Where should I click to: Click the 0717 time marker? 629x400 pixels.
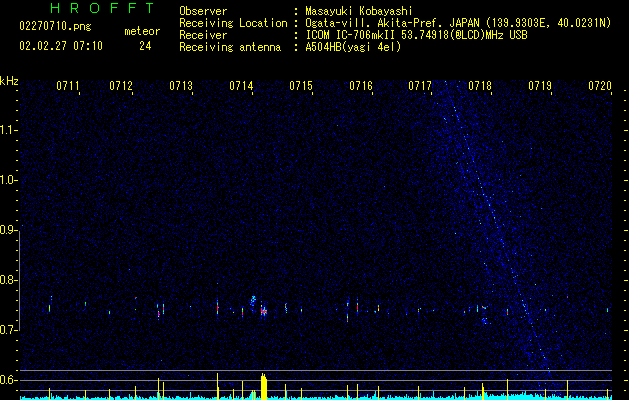click(420, 85)
